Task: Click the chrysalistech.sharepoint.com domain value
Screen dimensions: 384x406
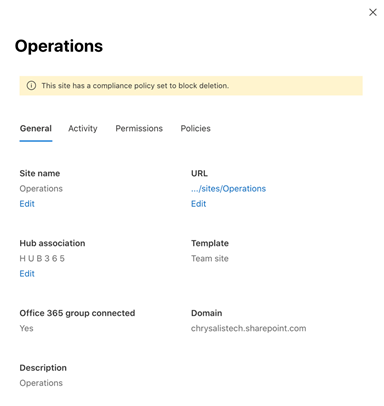Action: pyautogui.click(x=248, y=328)
